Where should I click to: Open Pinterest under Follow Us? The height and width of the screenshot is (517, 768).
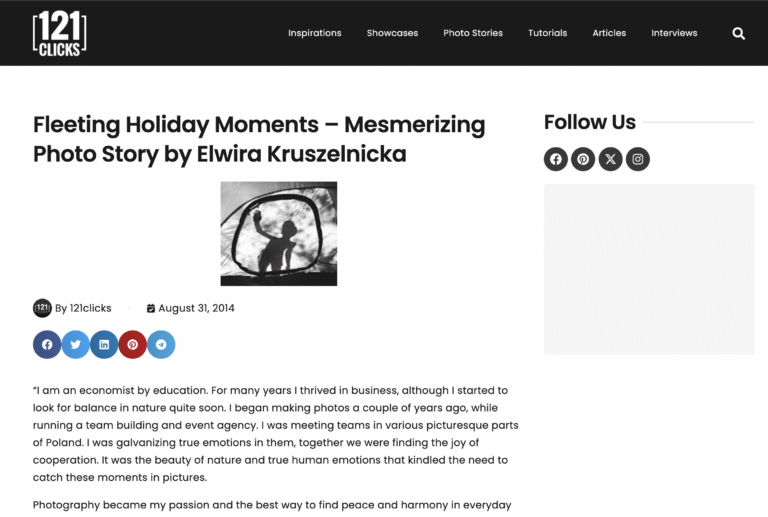click(x=583, y=159)
